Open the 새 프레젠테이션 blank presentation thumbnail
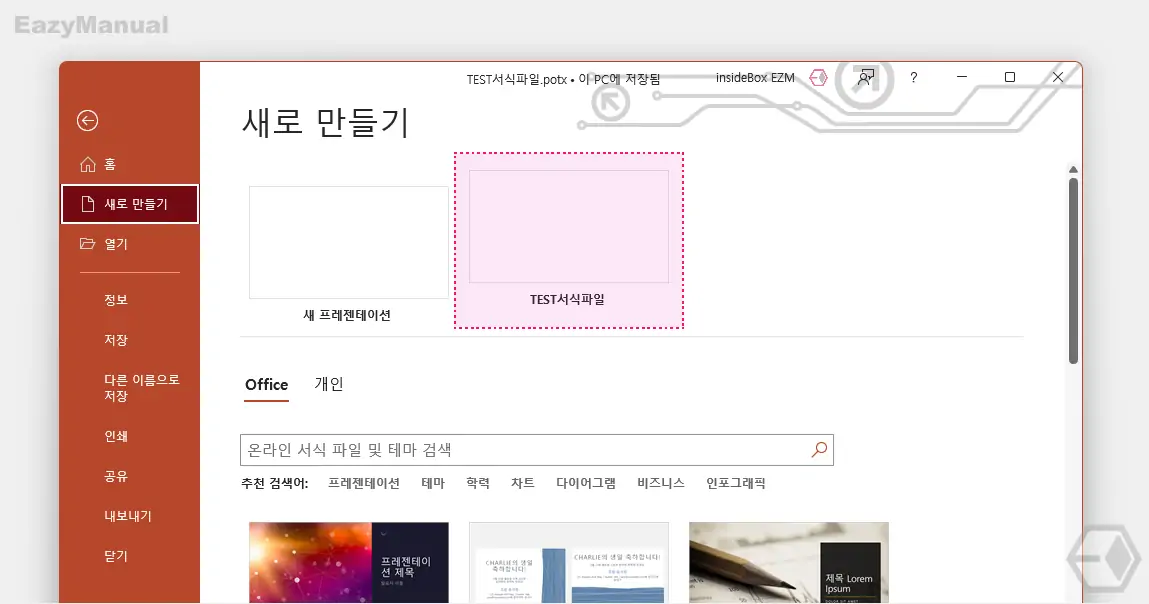The image size is (1149, 604). [x=348, y=243]
